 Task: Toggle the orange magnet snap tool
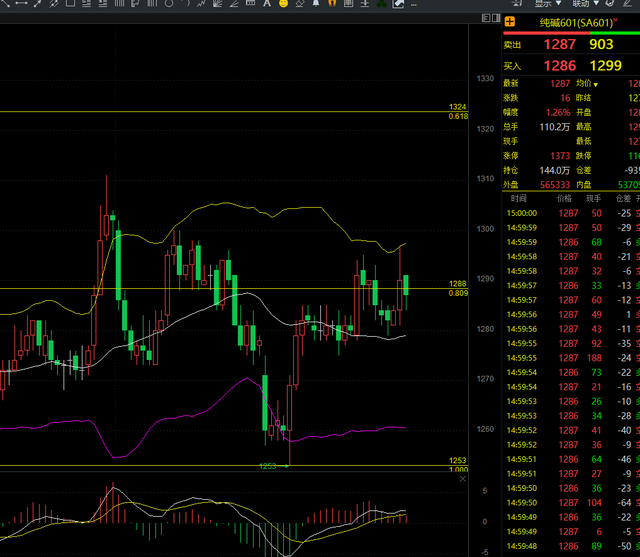[332, 3]
